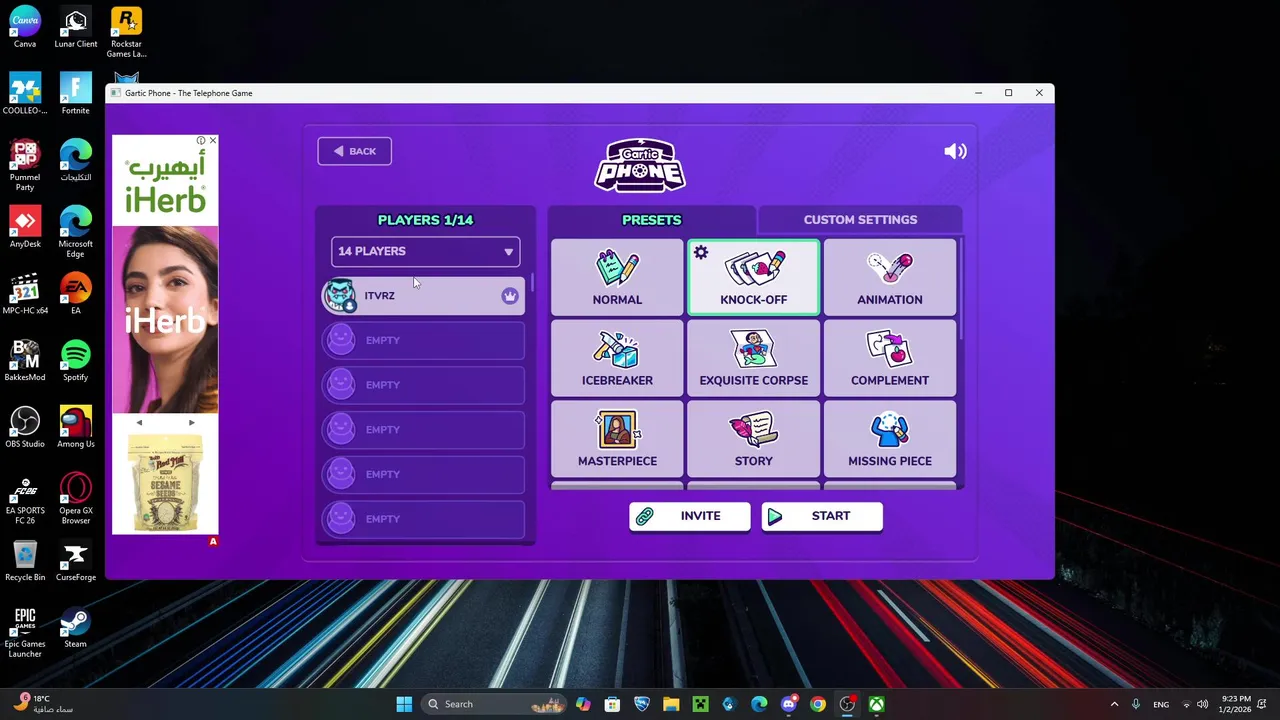
Task: Click the crown host icon for ITVRZ
Action: coord(510,296)
